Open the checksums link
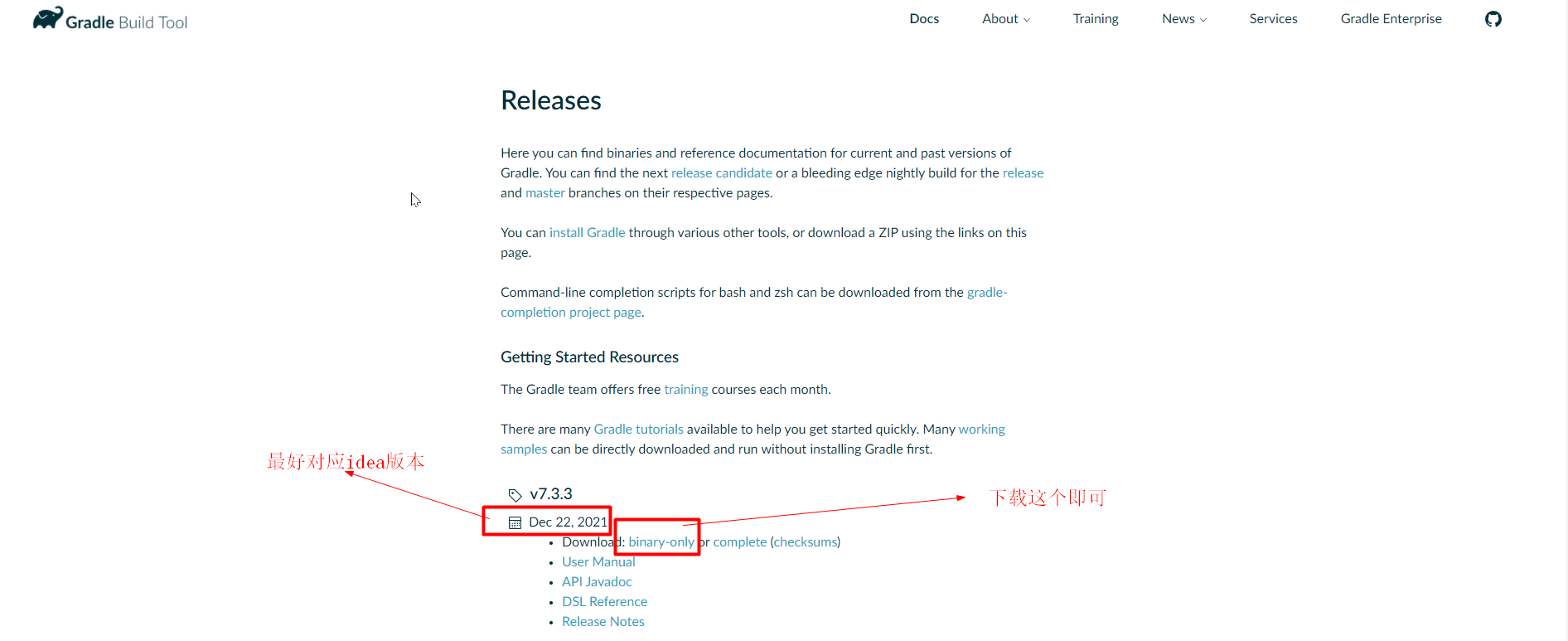Image resolution: width=1568 pixels, height=641 pixels. point(806,541)
